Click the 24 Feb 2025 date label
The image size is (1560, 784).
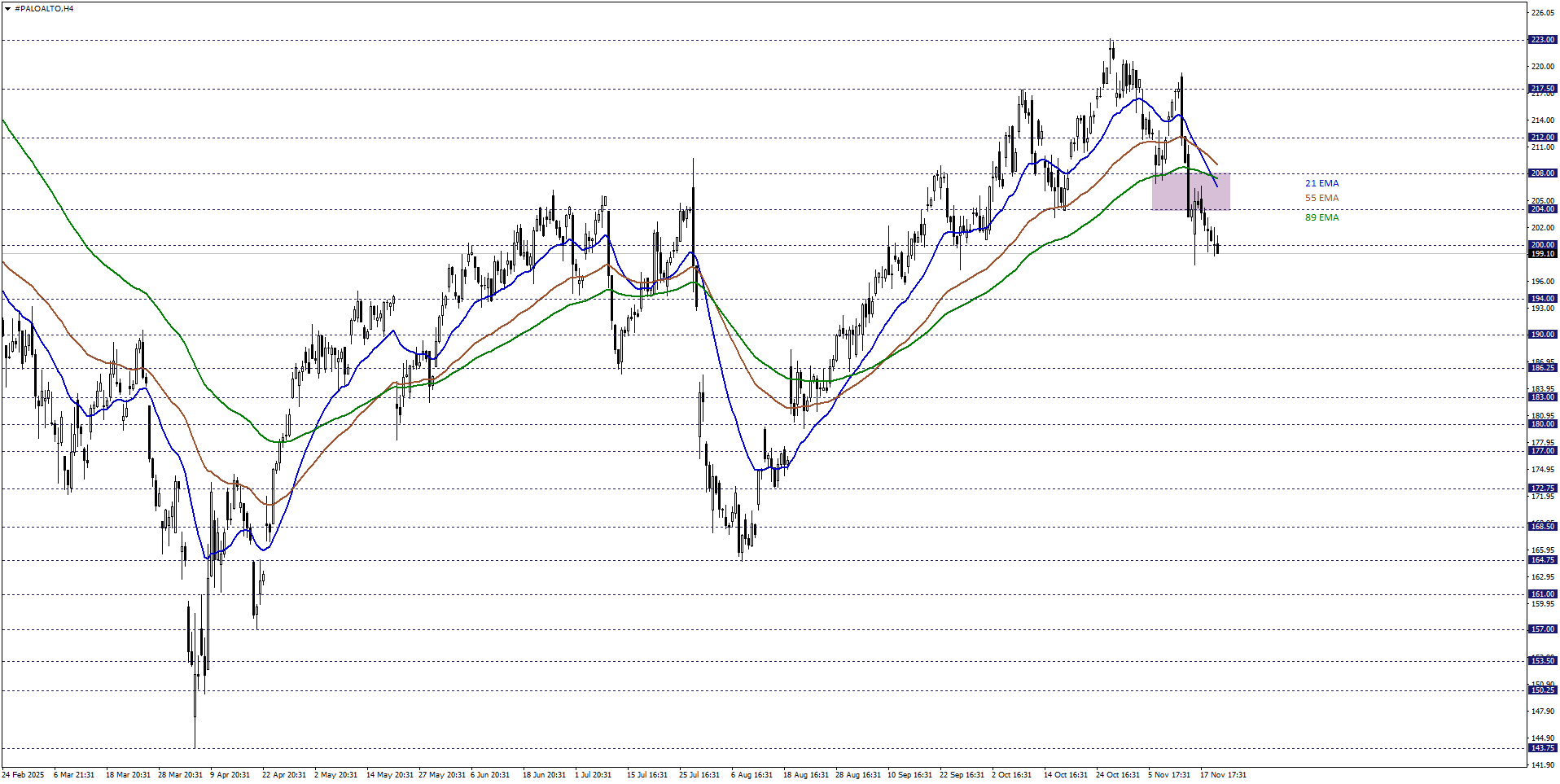point(23,775)
